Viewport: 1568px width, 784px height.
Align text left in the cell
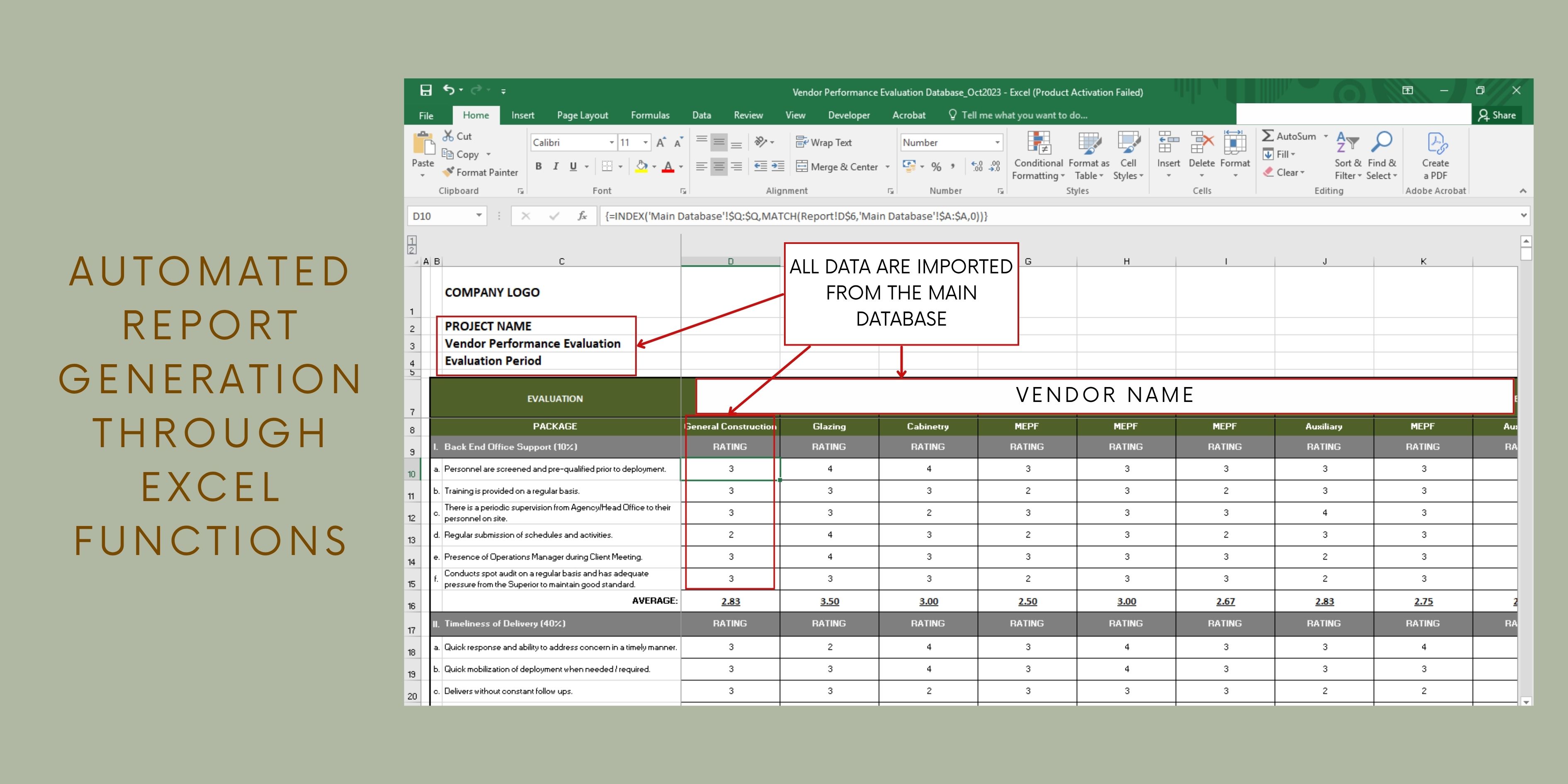(x=701, y=166)
